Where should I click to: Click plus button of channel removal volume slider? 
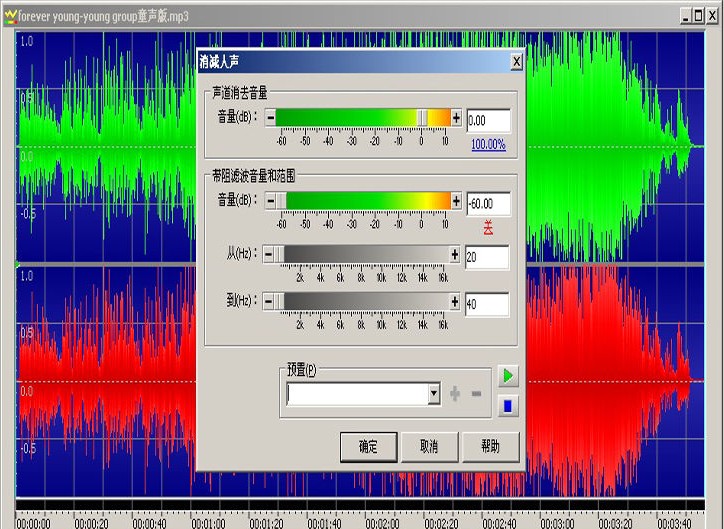tap(456, 118)
